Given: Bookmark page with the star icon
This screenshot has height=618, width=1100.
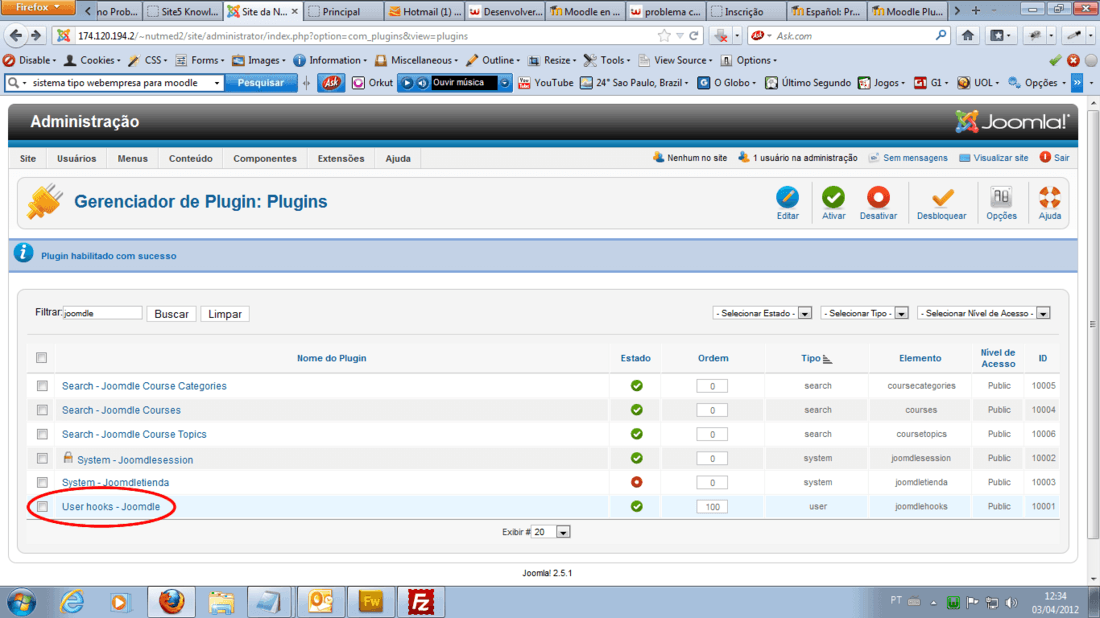Looking at the screenshot, I should [x=664, y=35].
